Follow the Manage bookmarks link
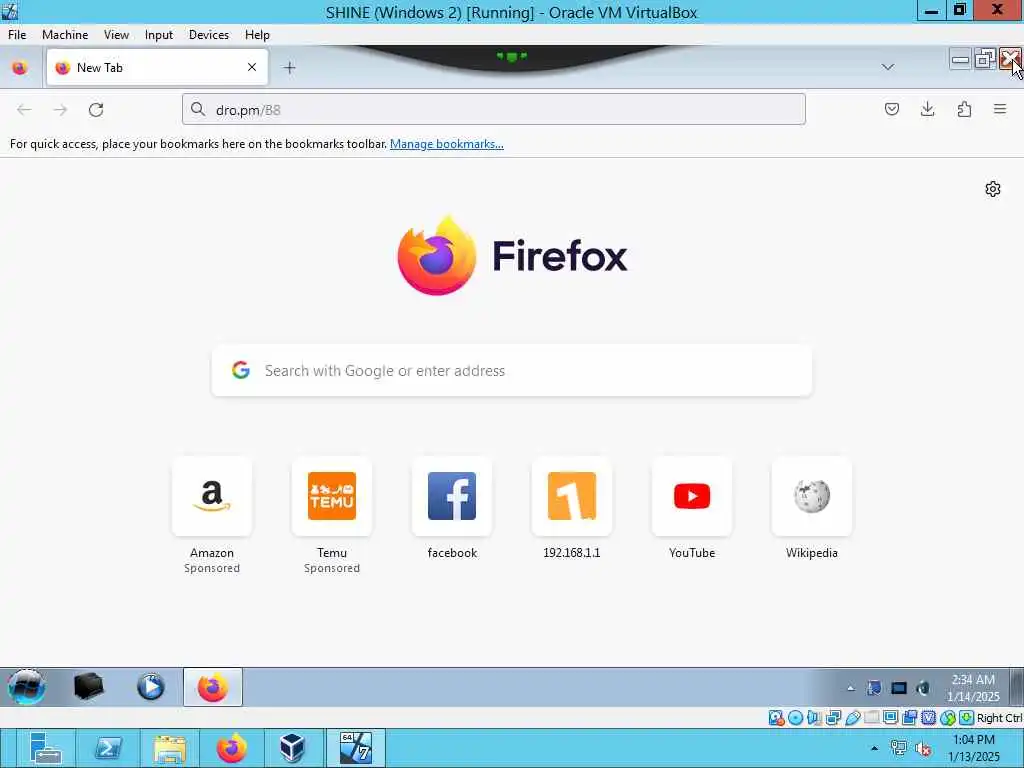 point(447,144)
